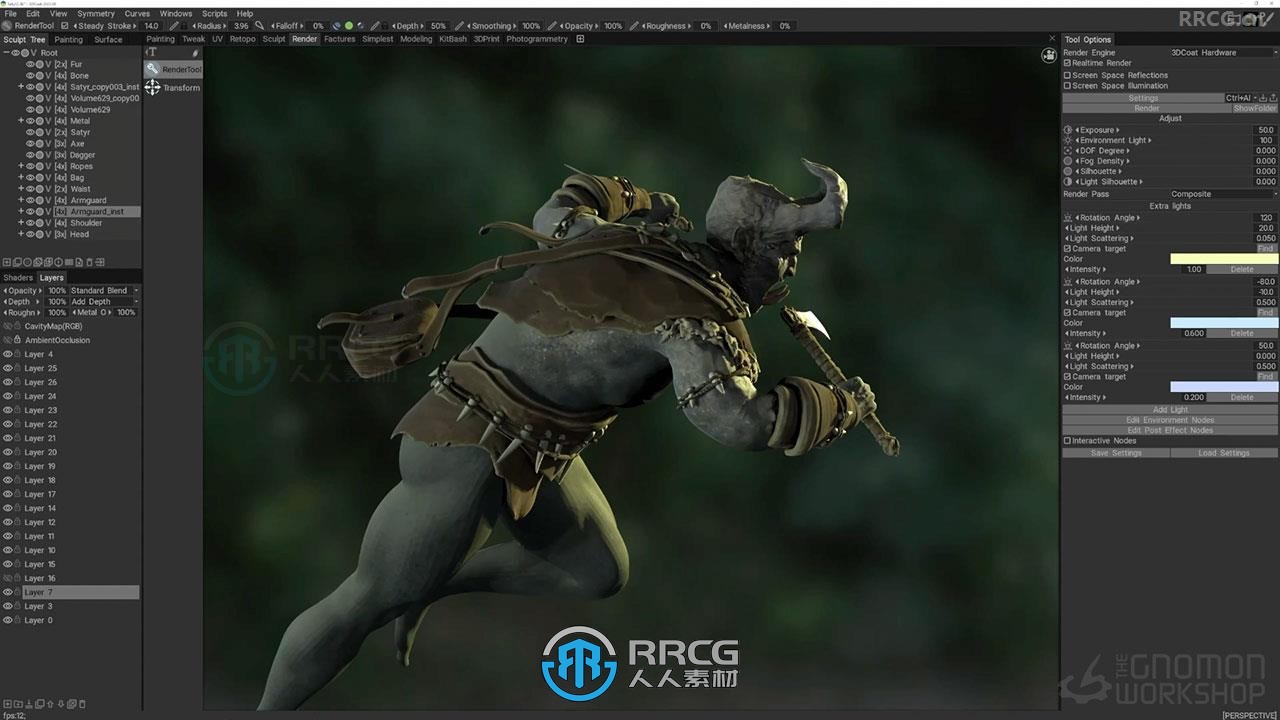Image resolution: width=1280 pixels, height=720 pixels.
Task: Click the Radius value field 3.96
Action: pos(241,26)
